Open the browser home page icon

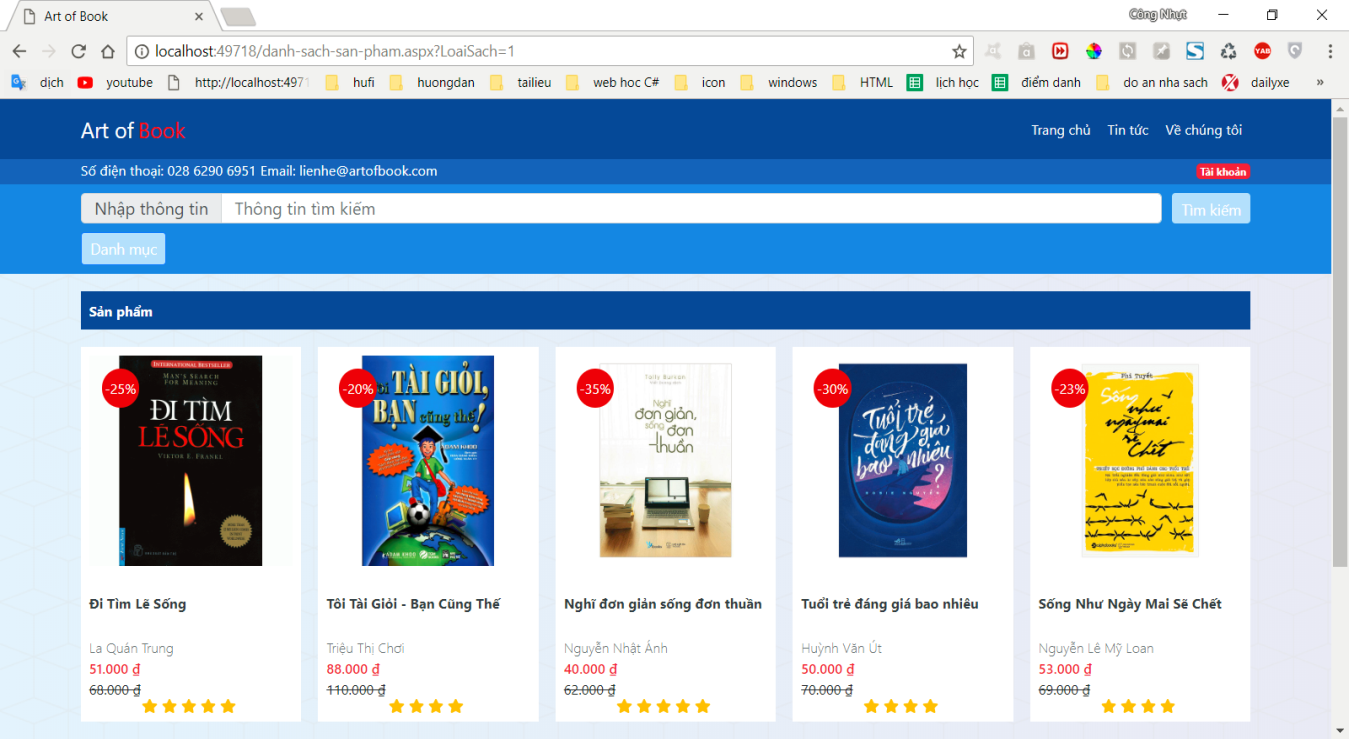107,51
